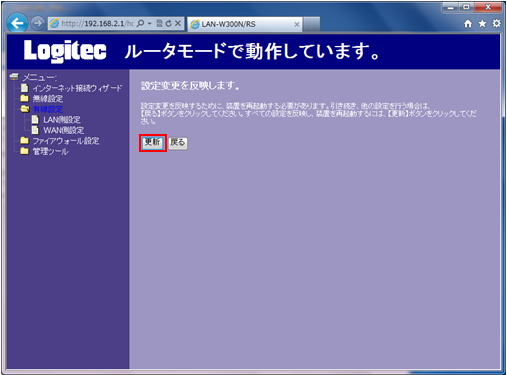Open the address bar dropdown arrow
The height and width of the screenshot is (375, 507).
coord(150,24)
